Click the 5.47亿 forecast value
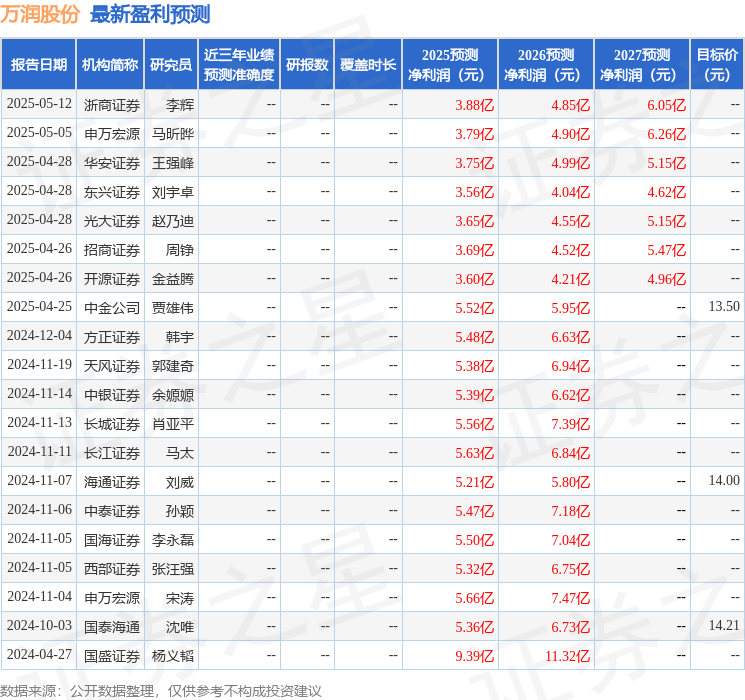Screen dimensions: 745x700 [x=666, y=249]
